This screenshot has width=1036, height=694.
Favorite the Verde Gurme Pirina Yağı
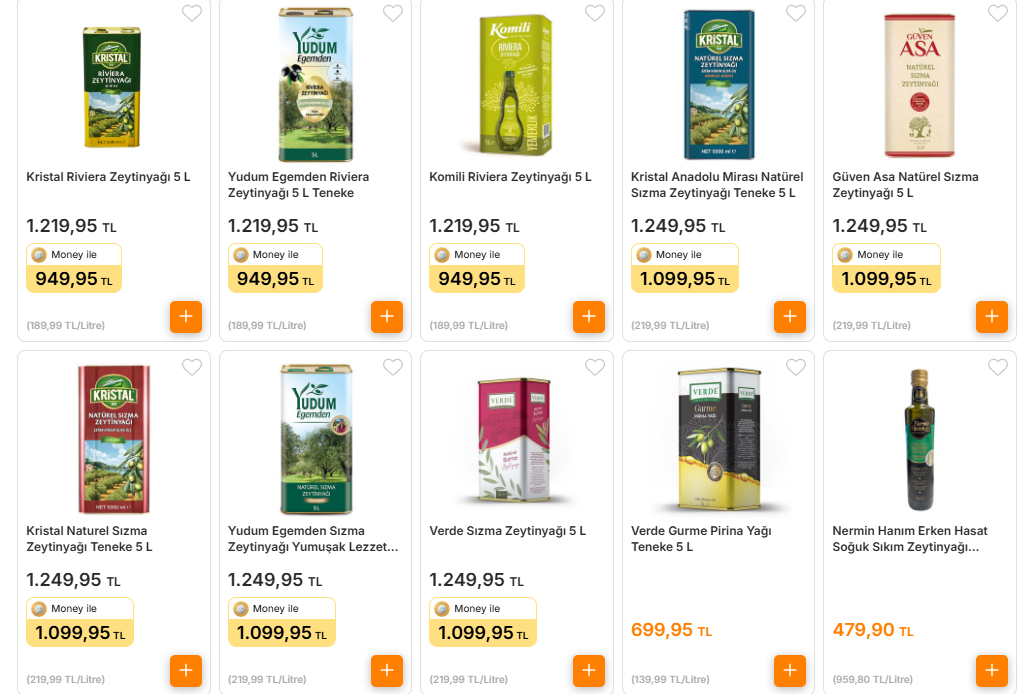click(x=796, y=367)
